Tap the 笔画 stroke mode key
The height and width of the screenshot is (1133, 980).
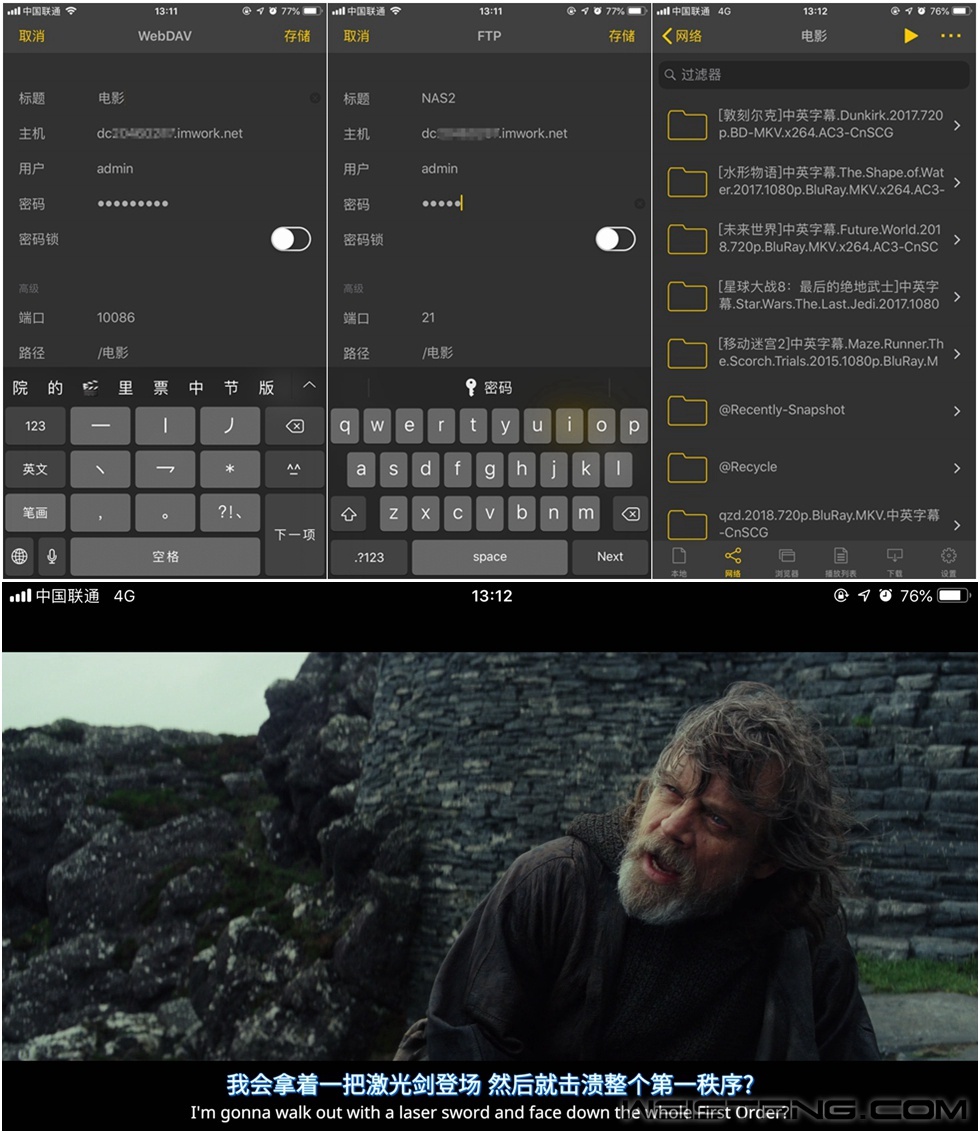(35, 512)
